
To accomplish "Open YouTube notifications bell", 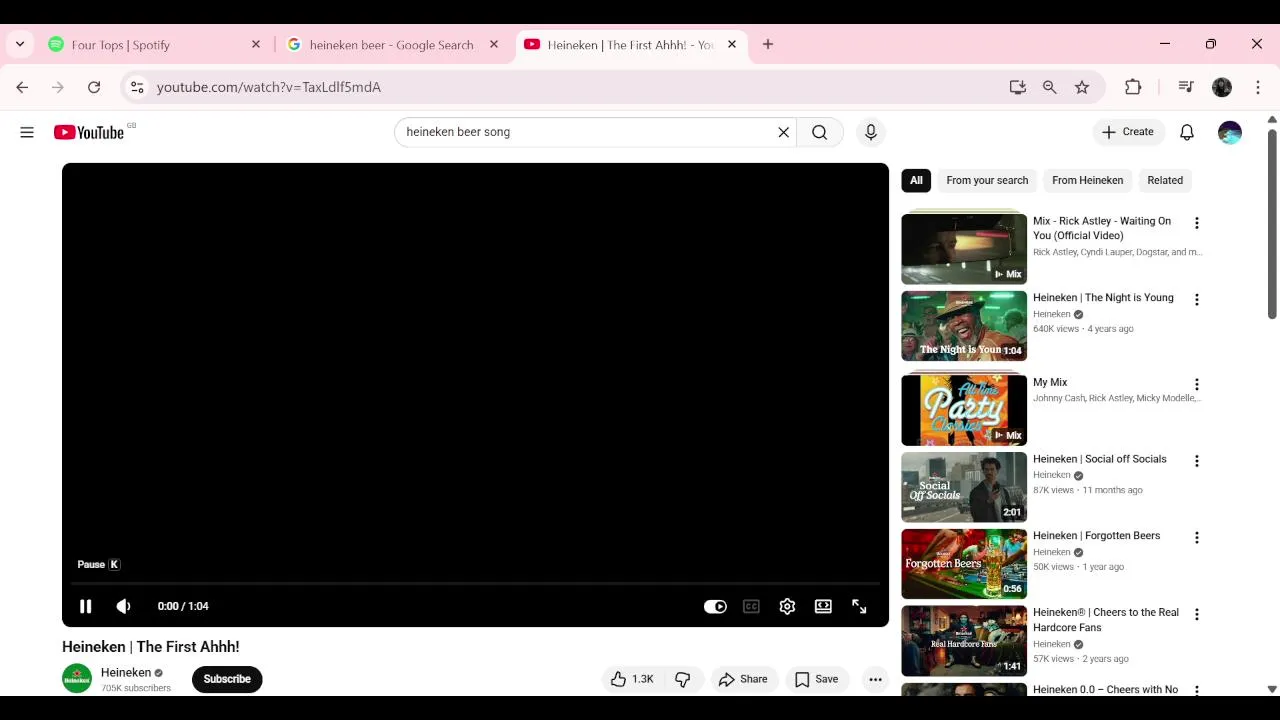I will (1187, 132).
